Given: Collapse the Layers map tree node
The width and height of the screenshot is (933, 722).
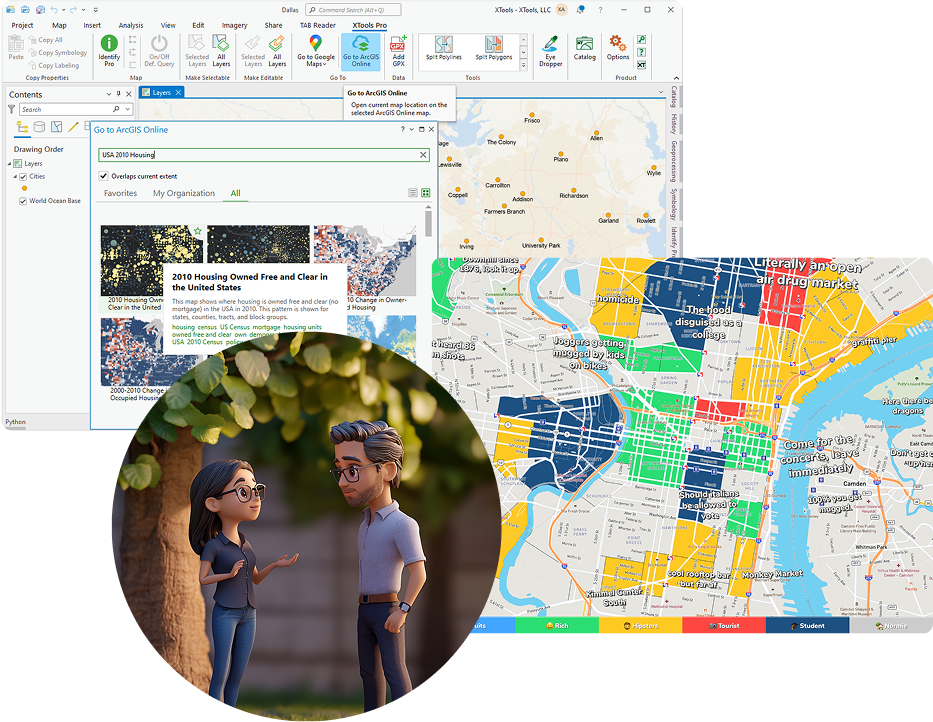Looking at the screenshot, I should click(x=9, y=164).
